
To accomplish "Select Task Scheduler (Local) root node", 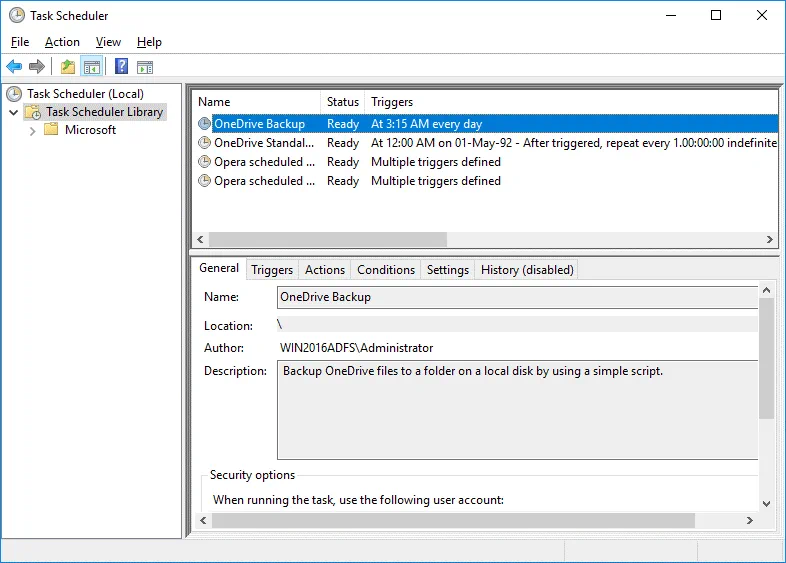I will tap(85, 94).
